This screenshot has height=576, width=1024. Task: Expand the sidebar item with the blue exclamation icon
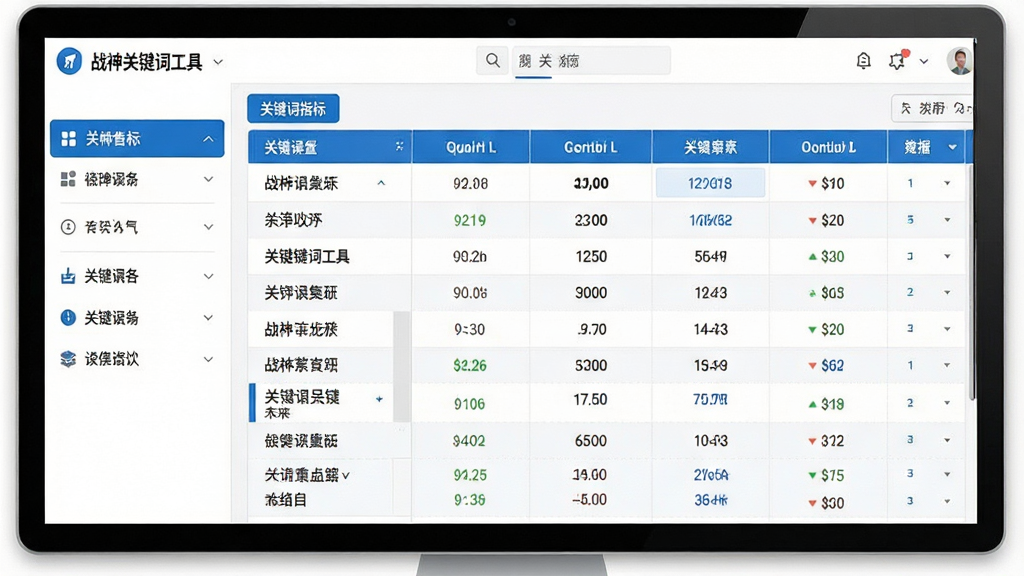click(208, 317)
